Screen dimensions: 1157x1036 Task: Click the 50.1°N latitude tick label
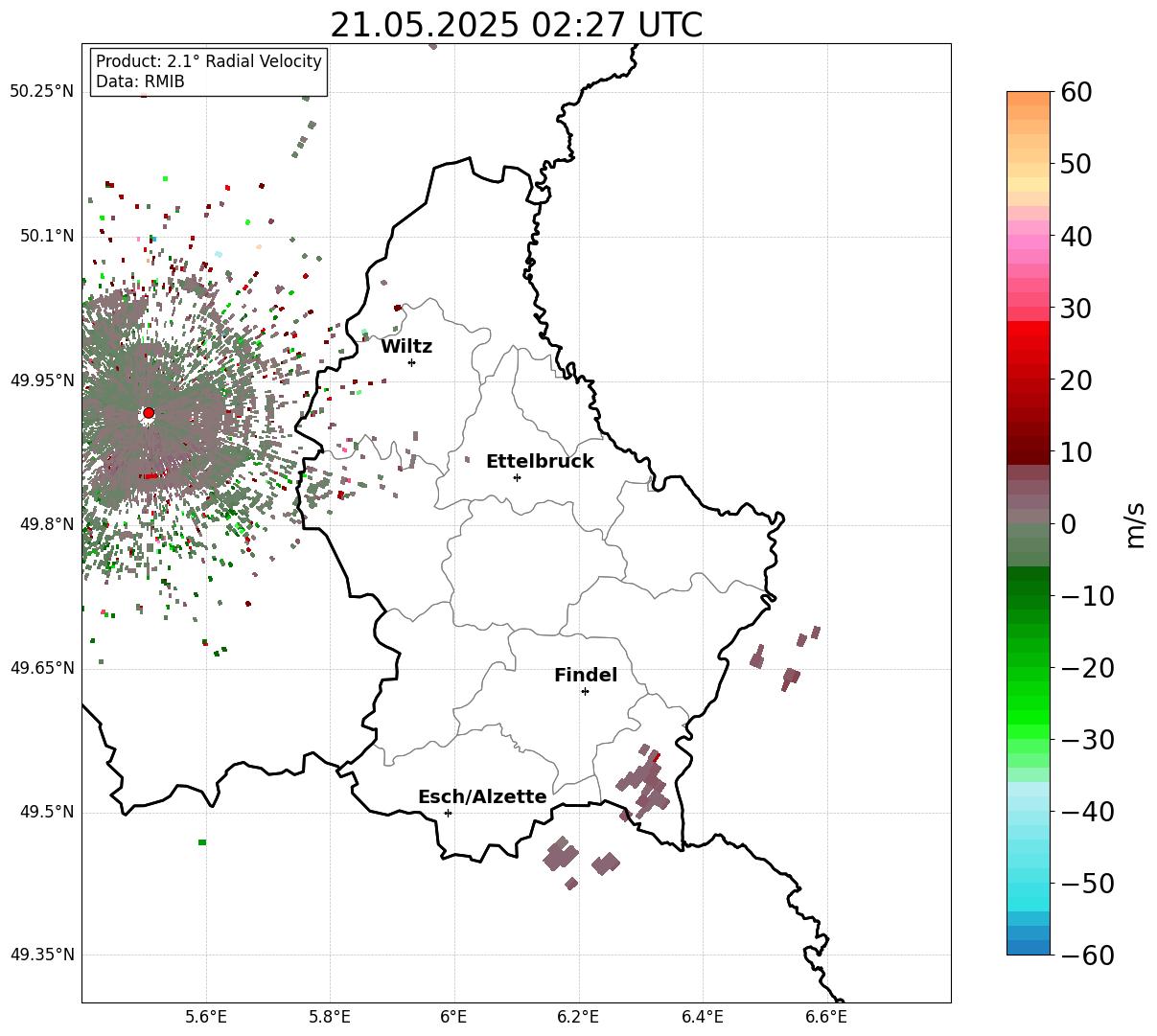pos(46,236)
